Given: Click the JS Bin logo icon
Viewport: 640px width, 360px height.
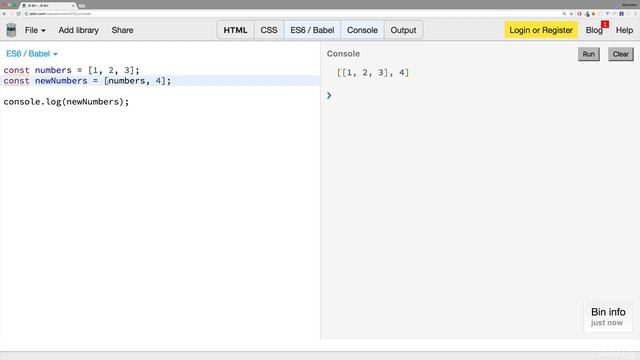Looking at the screenshot, I should pos(11,30).
